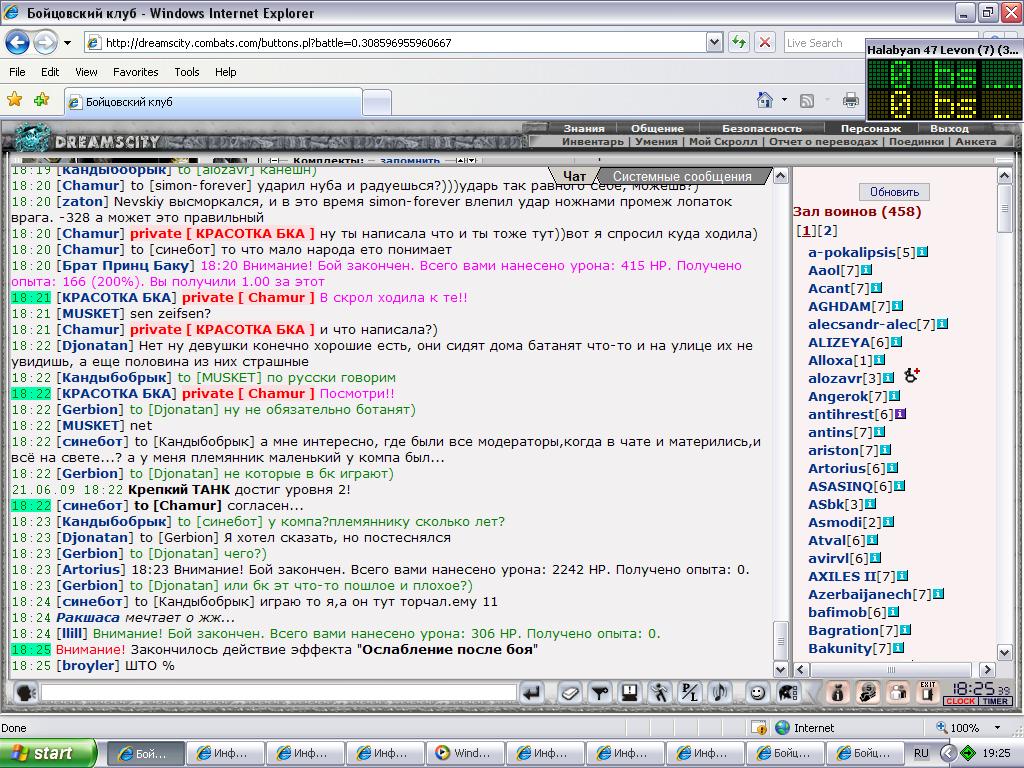Click the Home page icon
Image resolution: width=1024 pixels, height=768 pixels.
point(765,100)
